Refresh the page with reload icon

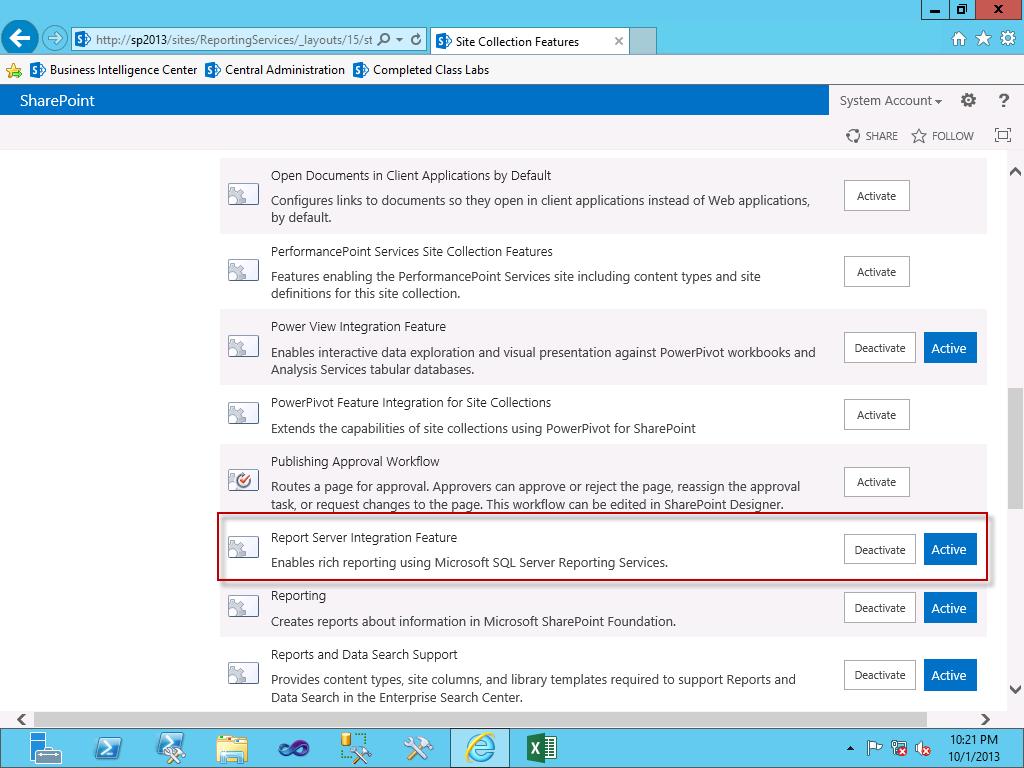click(x=416, y=39)
